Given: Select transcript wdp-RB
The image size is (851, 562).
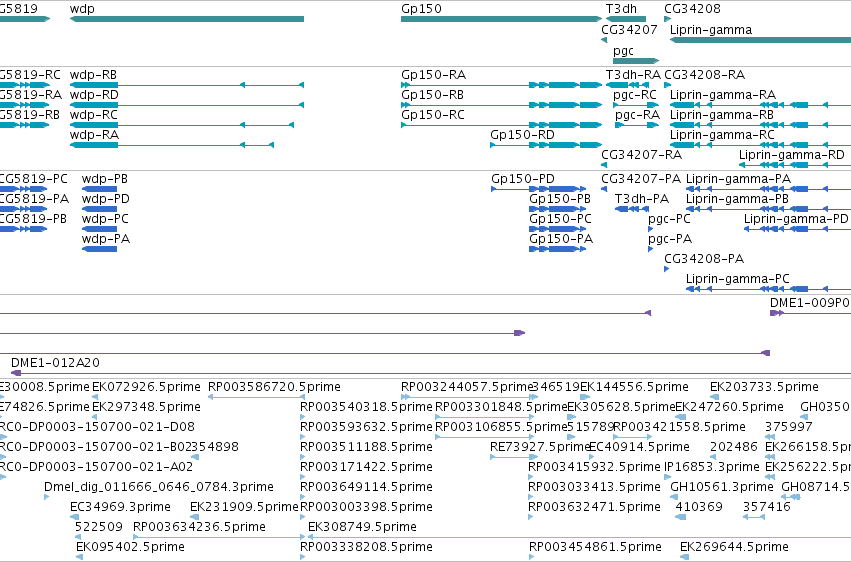Looking at the screenshot, I should [187, 85].
